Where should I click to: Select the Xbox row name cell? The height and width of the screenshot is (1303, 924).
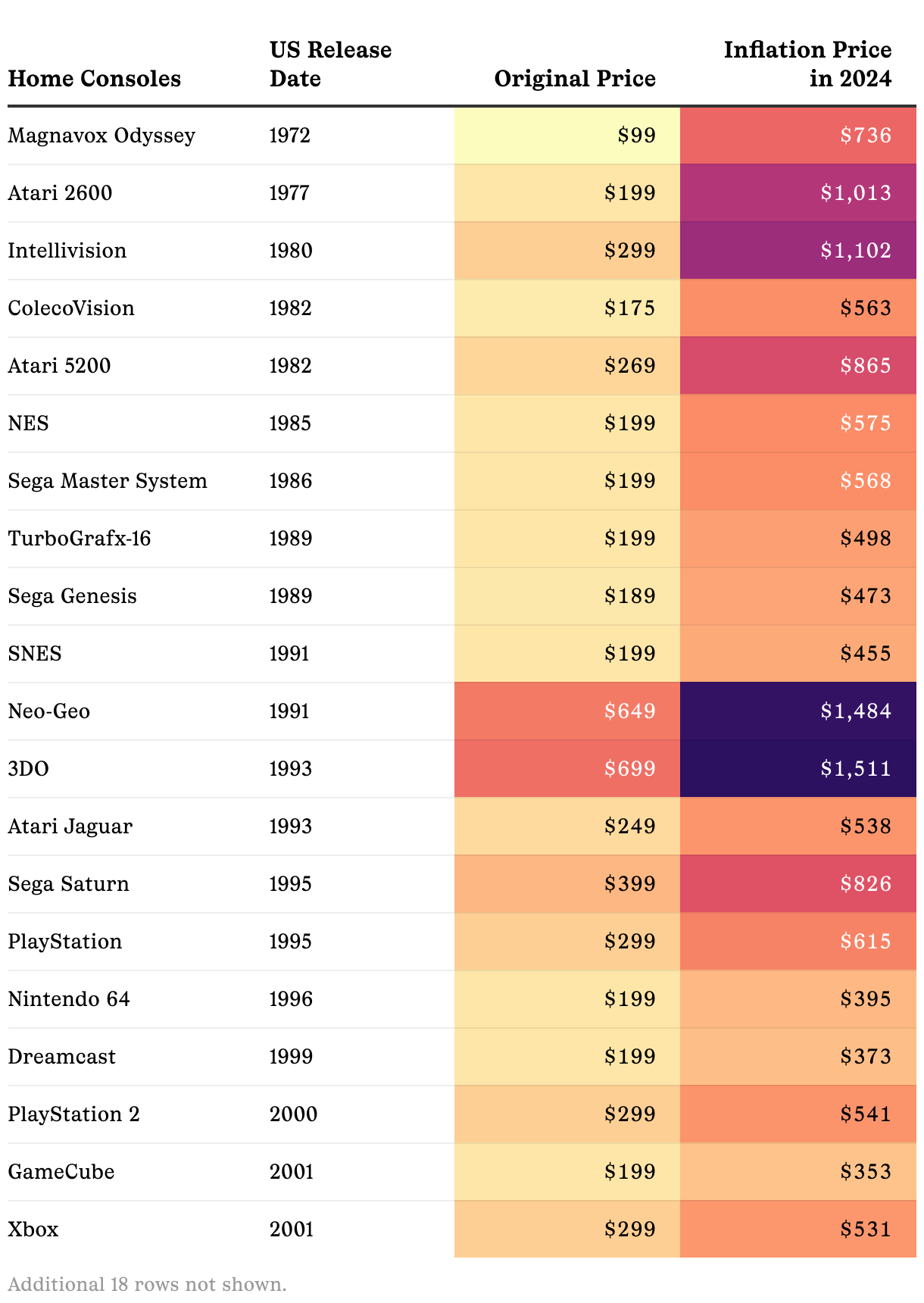point(33,1230)
